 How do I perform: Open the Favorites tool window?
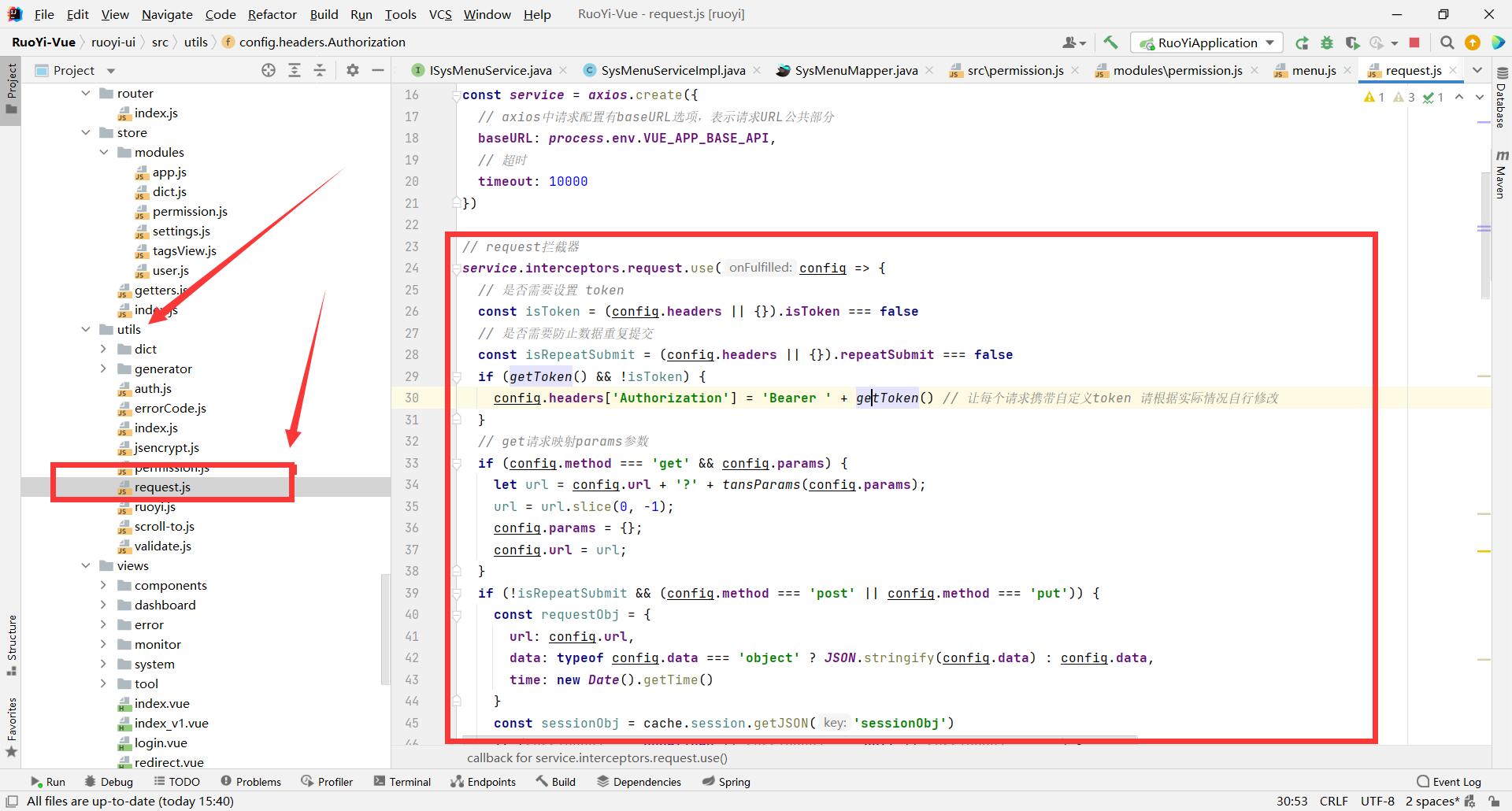pyautogui.click(x=11, y=728)
